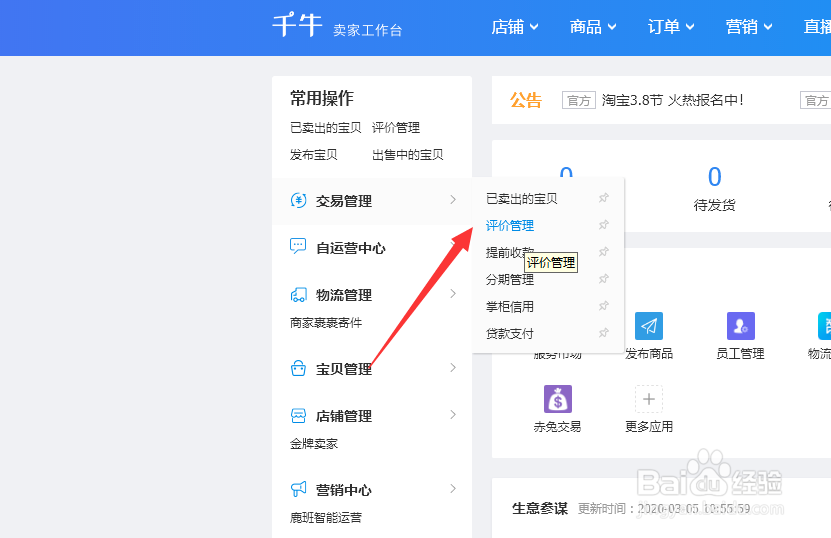Click the 自运营中心 menu label
Screen dimensions: 831x538
click(x=351, y=248)
